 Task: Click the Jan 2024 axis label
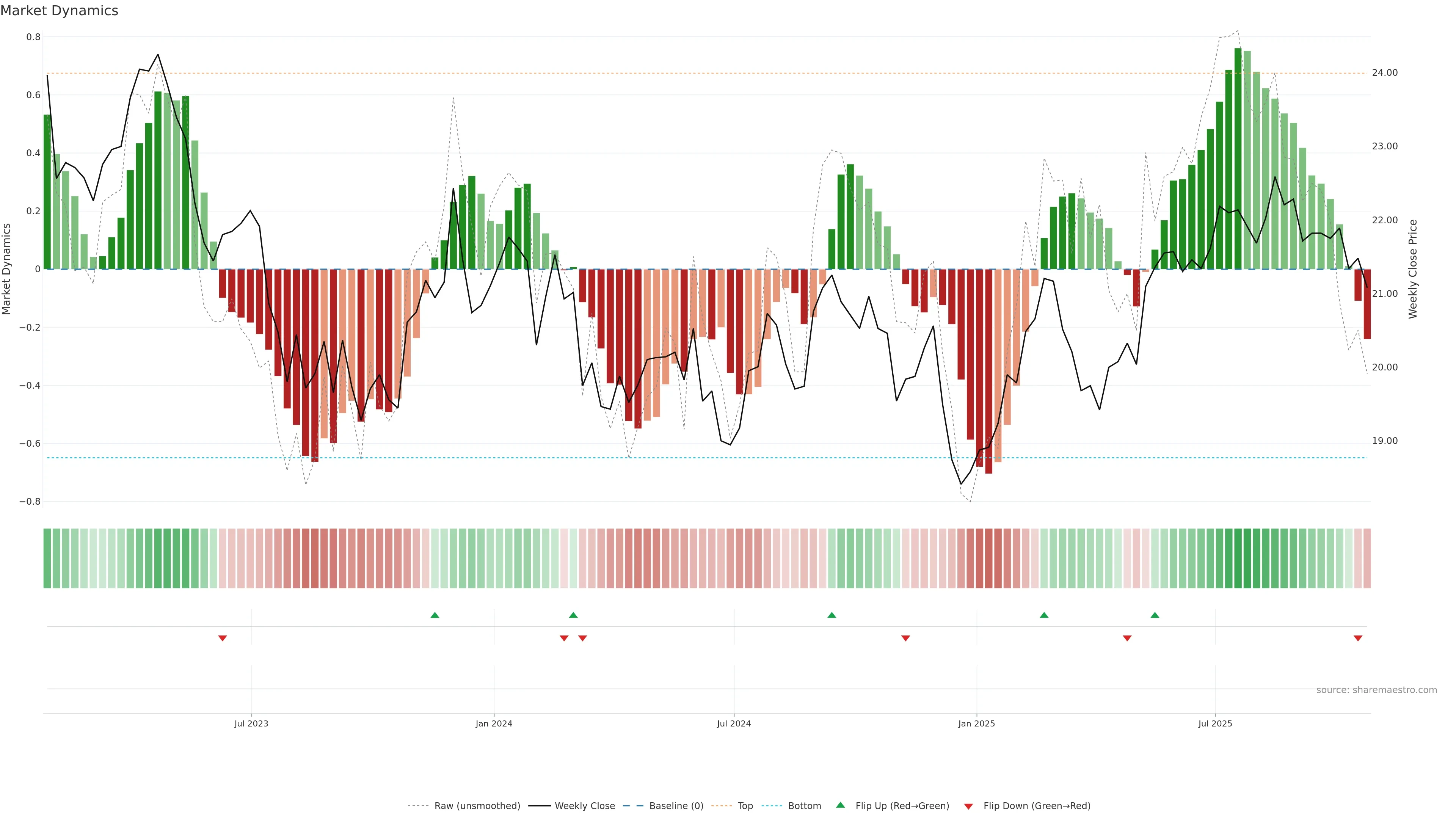(493, 723)
